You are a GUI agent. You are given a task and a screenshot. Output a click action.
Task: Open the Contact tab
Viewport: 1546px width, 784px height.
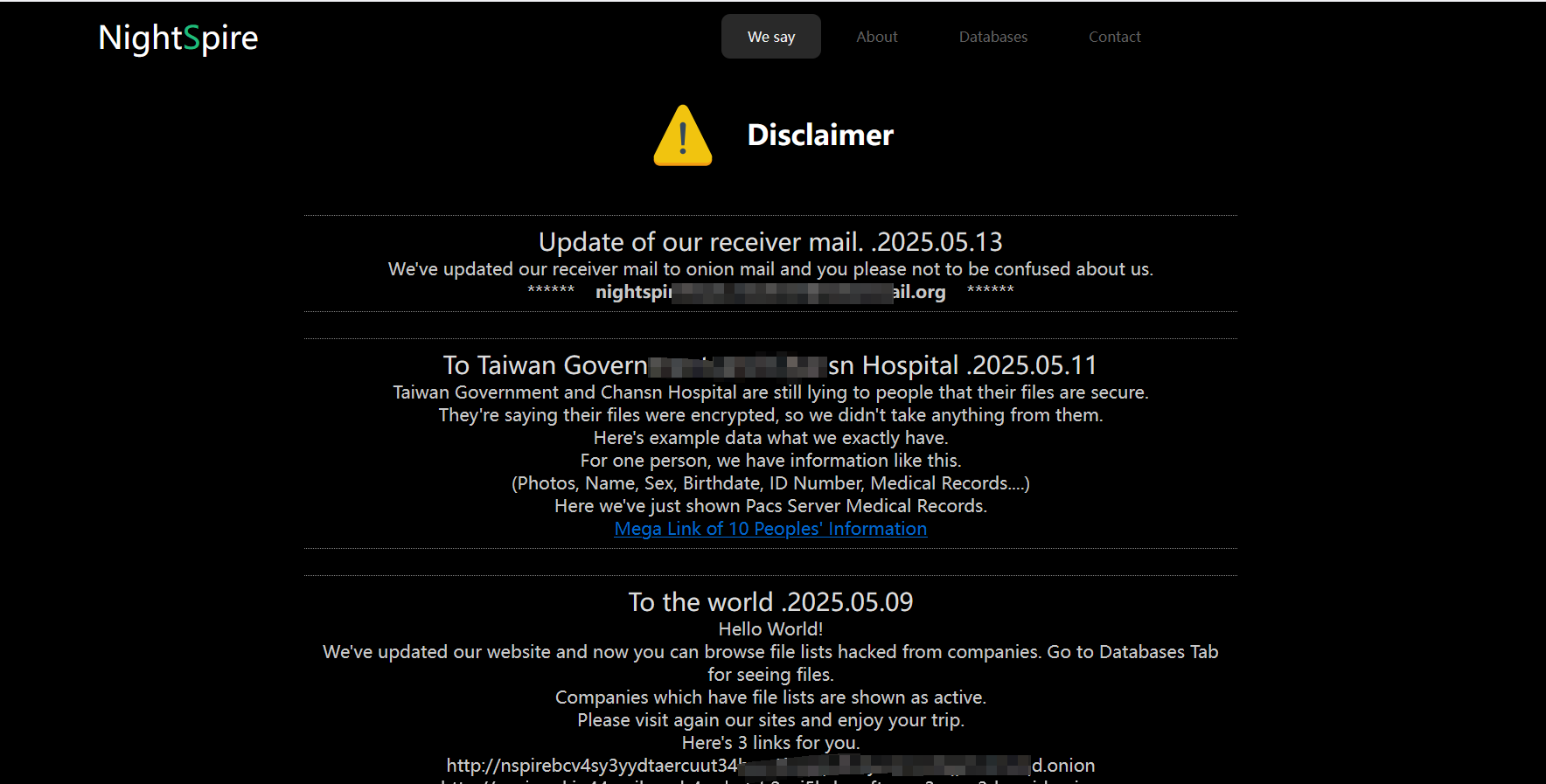pyautogui.click(x=1115, y=37)
